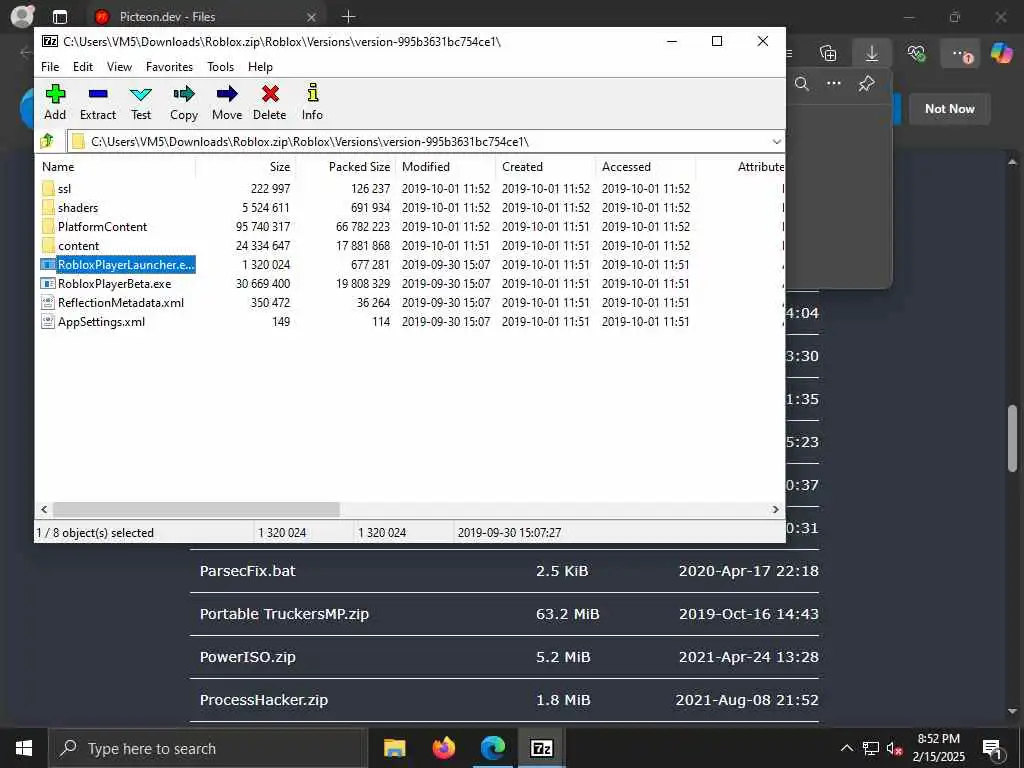Screen dimensions: 1024x768
Task: Select the shaders folder
Action: point(78,208)
